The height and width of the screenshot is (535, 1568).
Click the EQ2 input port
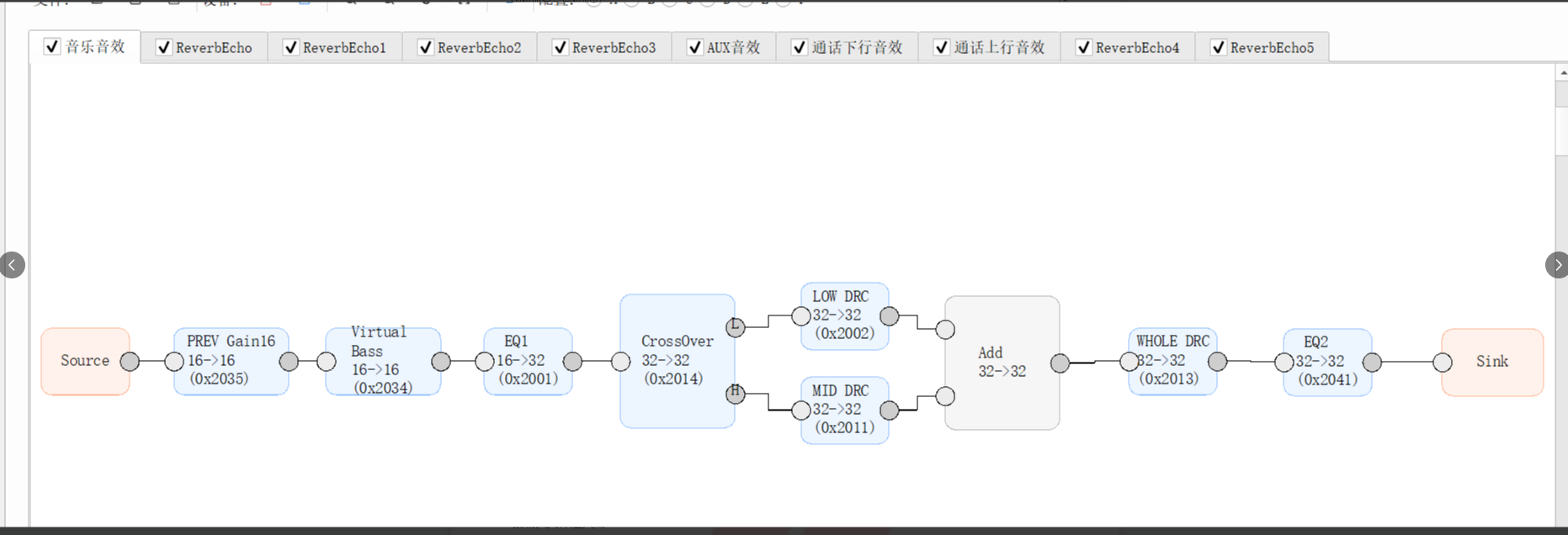pyautogui.click(x=1284, y=363)
